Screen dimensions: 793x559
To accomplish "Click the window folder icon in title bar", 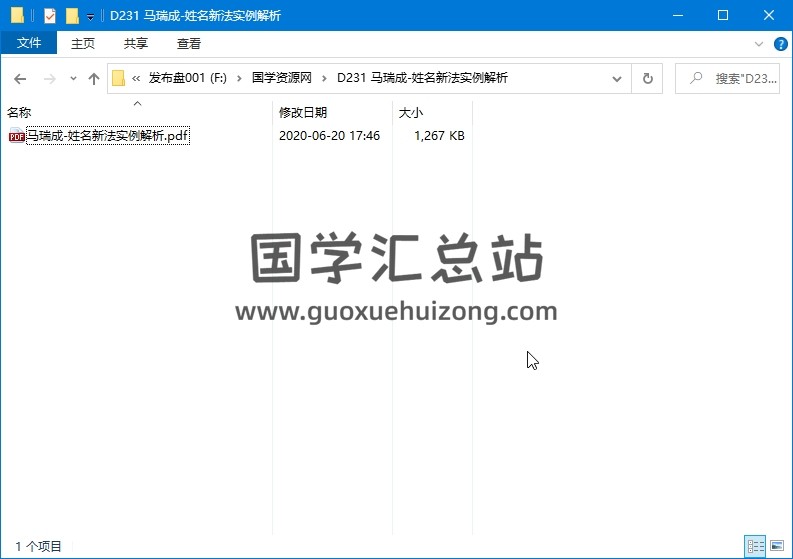I will tap(17, 16).
